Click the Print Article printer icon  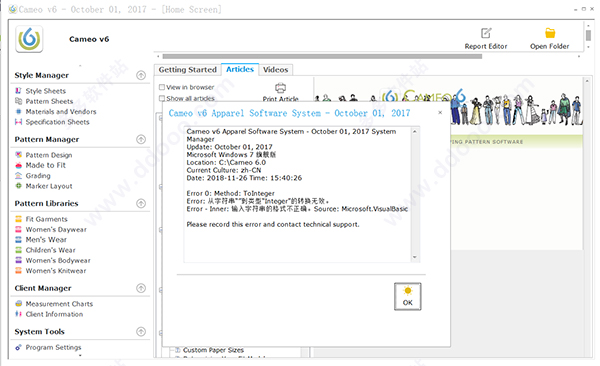(x=280, y=88)
